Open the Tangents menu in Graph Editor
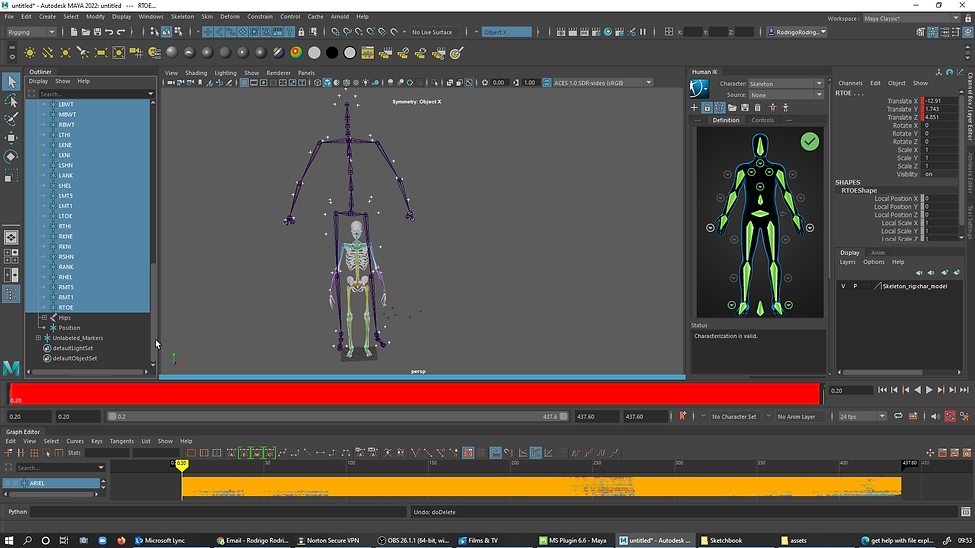The width and height of the screenshot is (975, 548). coord(122,441)
